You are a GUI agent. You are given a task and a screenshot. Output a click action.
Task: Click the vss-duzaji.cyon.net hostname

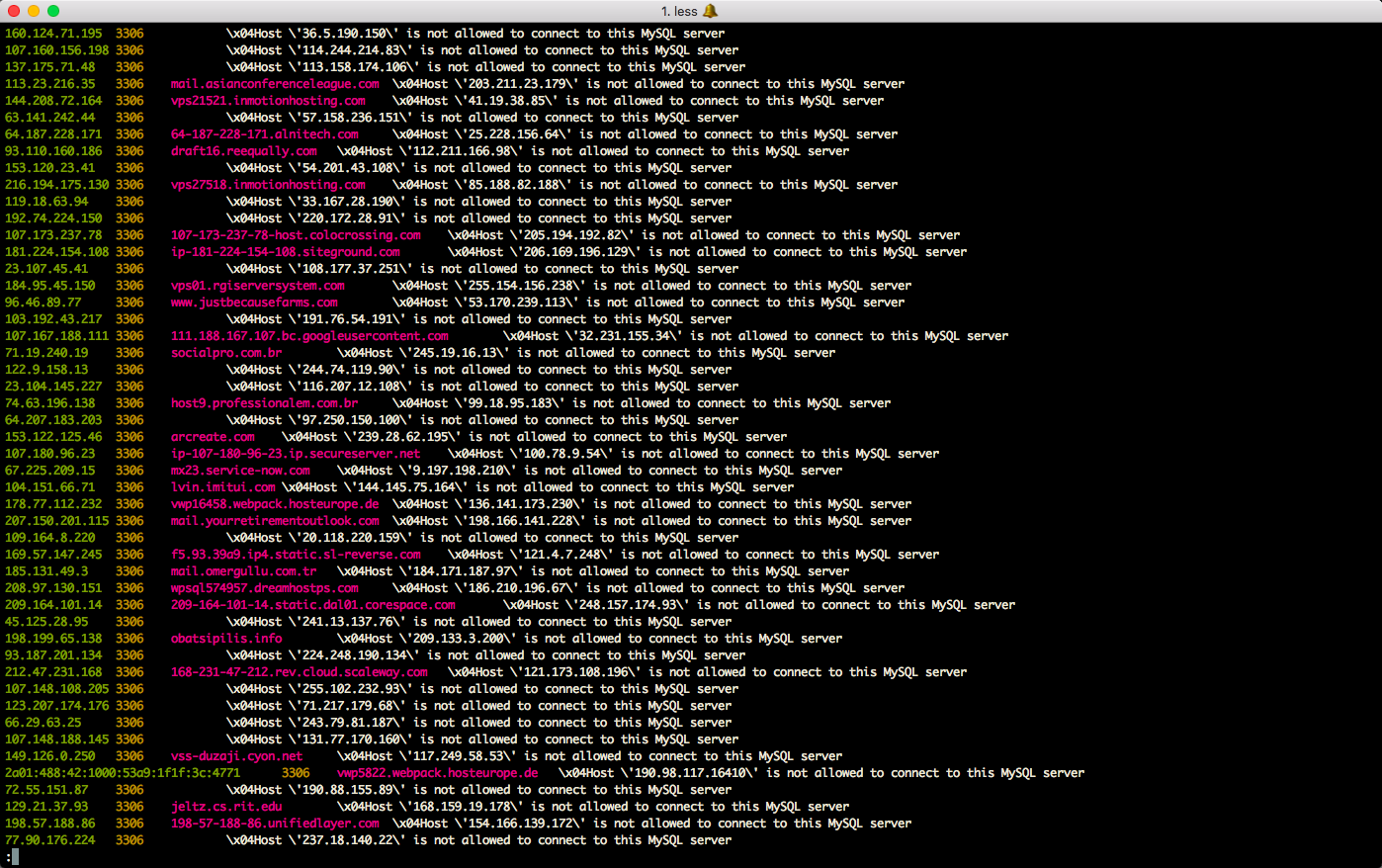[x=237, y=756]
